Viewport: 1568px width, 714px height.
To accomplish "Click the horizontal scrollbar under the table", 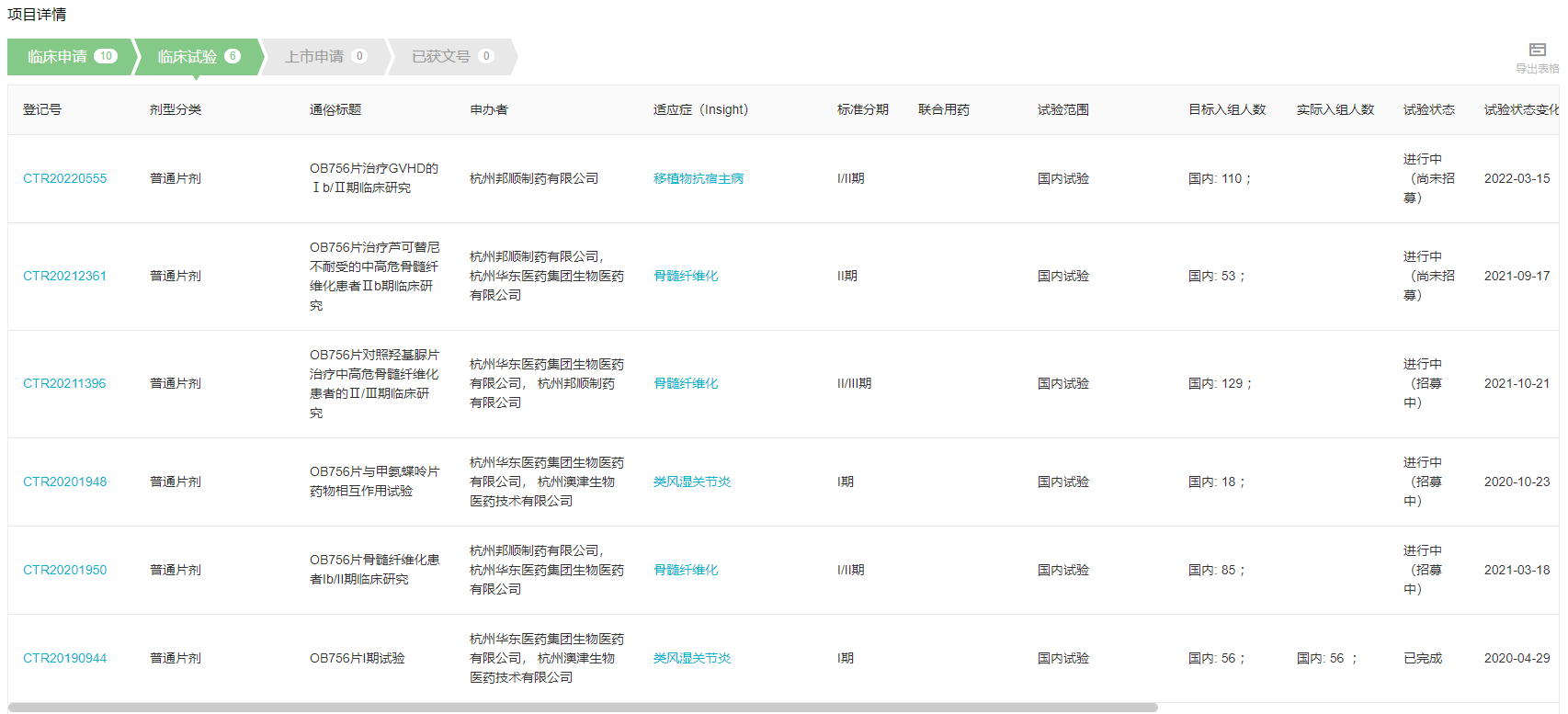I will click(x=583, y=708).
